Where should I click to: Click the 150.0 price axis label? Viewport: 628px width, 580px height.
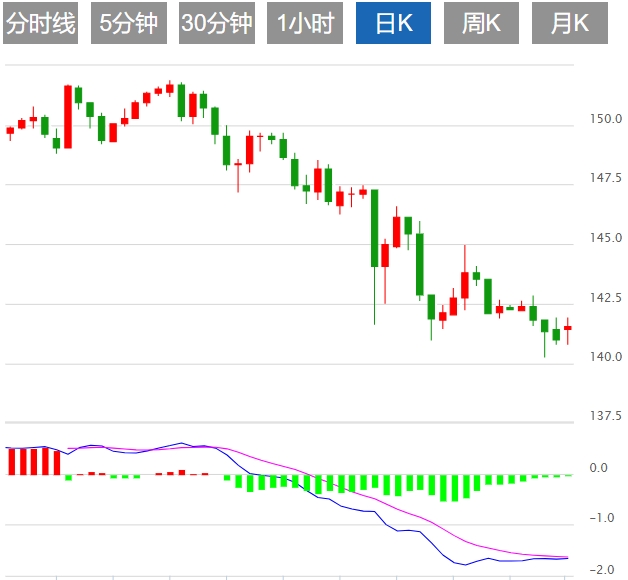coord(606,119)
